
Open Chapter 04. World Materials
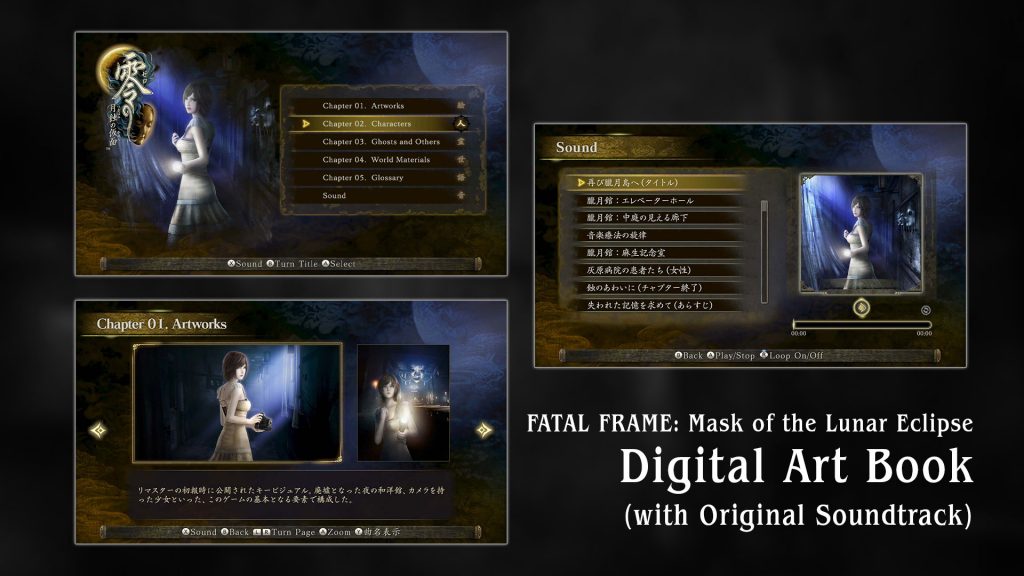376,160
